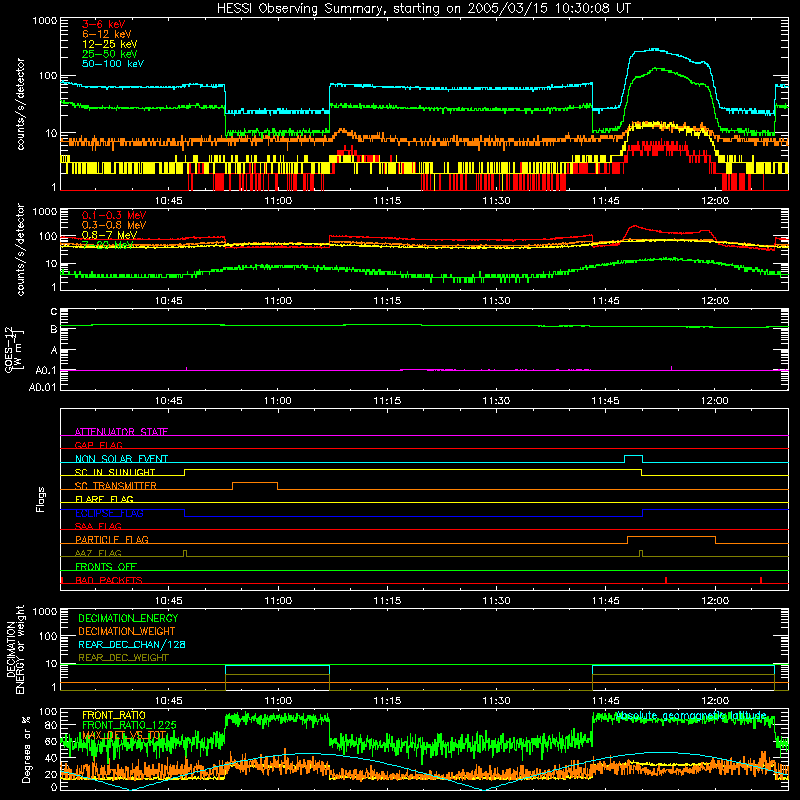Select the GAP_FLAG label
The width and height of the screenshot is (800, 800).
(98, 445)
